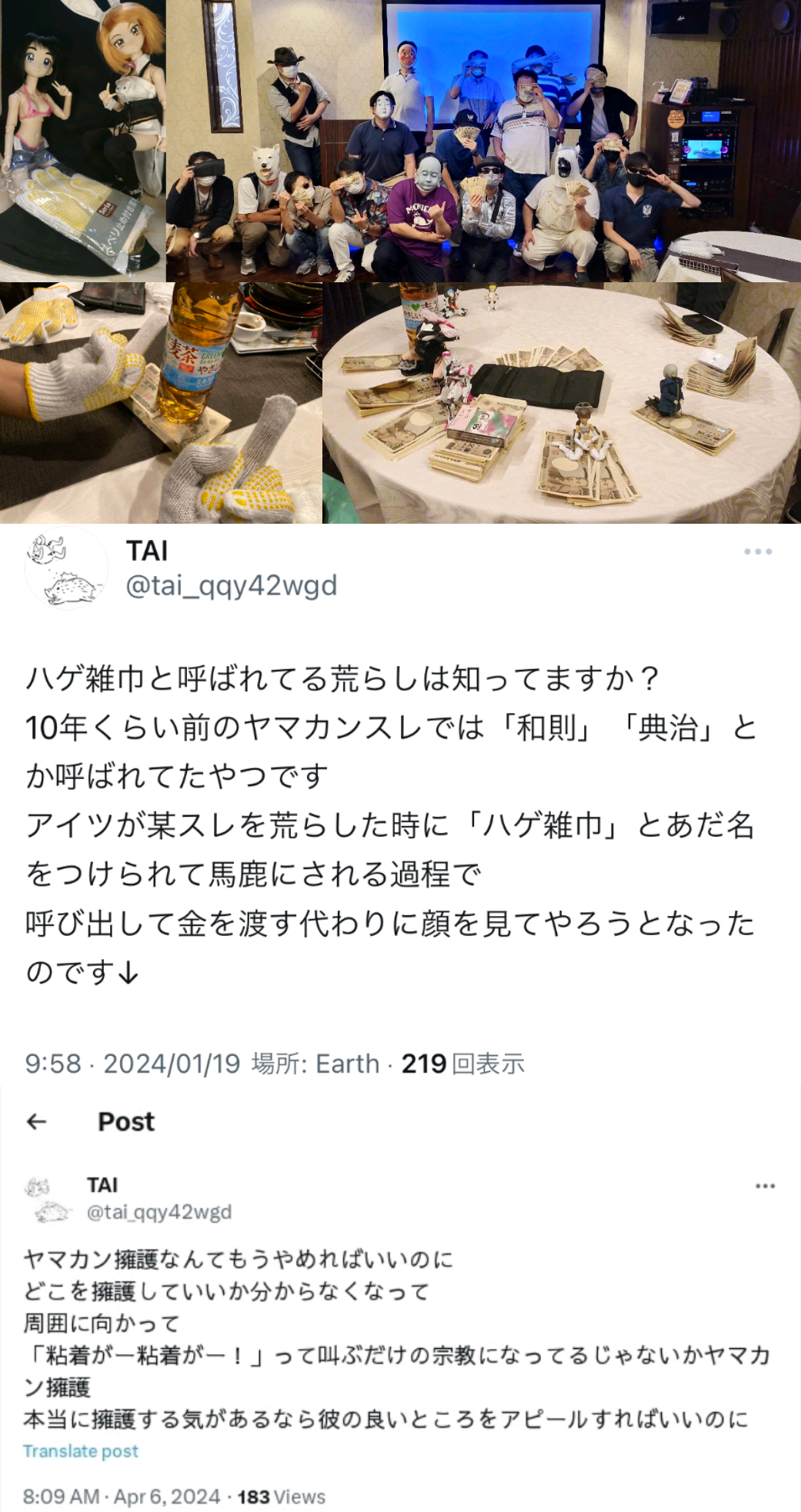This screenshot has width=801, height=1512.
Task: Open the three-dot menu on first TAI post
Action: pos(757,551)
